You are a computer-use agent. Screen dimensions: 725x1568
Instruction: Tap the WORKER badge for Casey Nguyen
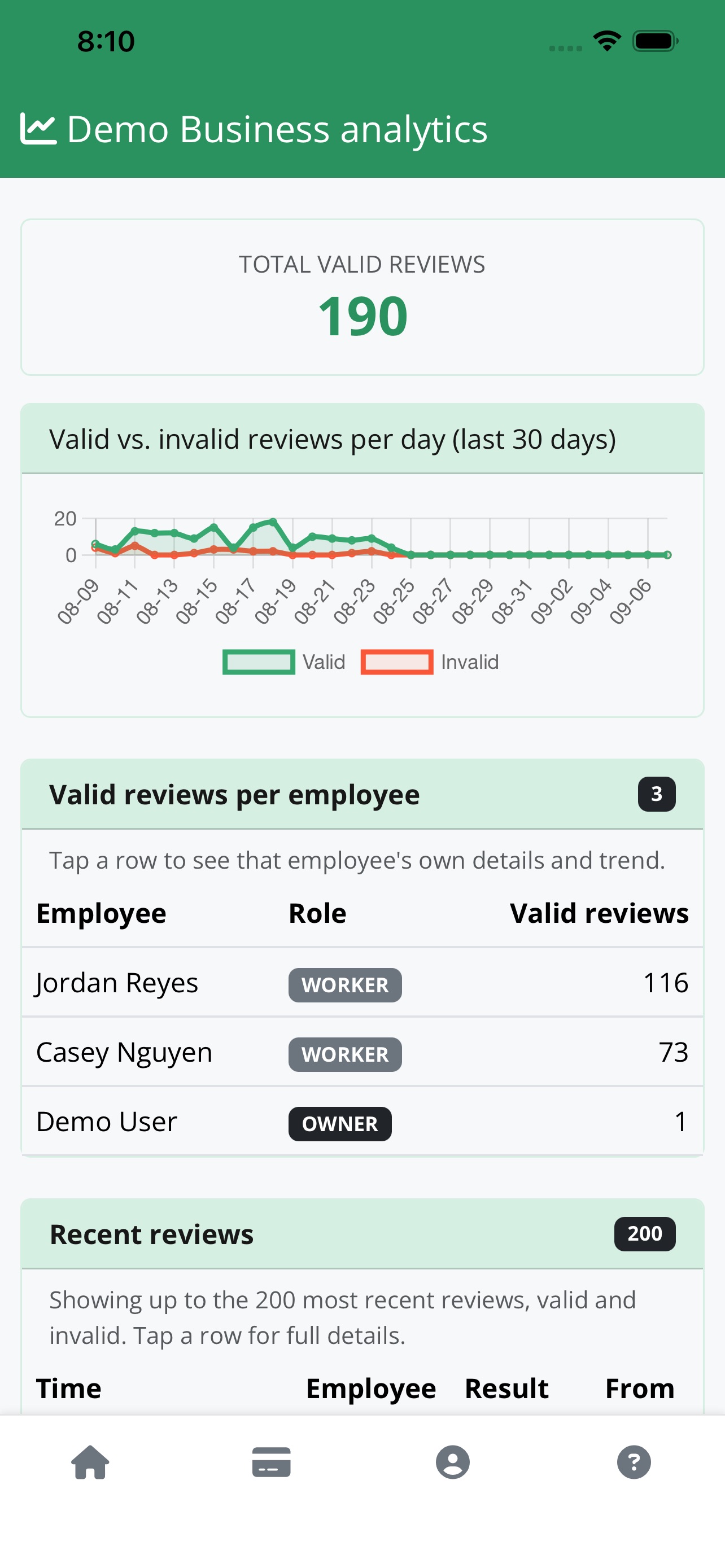click(x=345, y=1054)
